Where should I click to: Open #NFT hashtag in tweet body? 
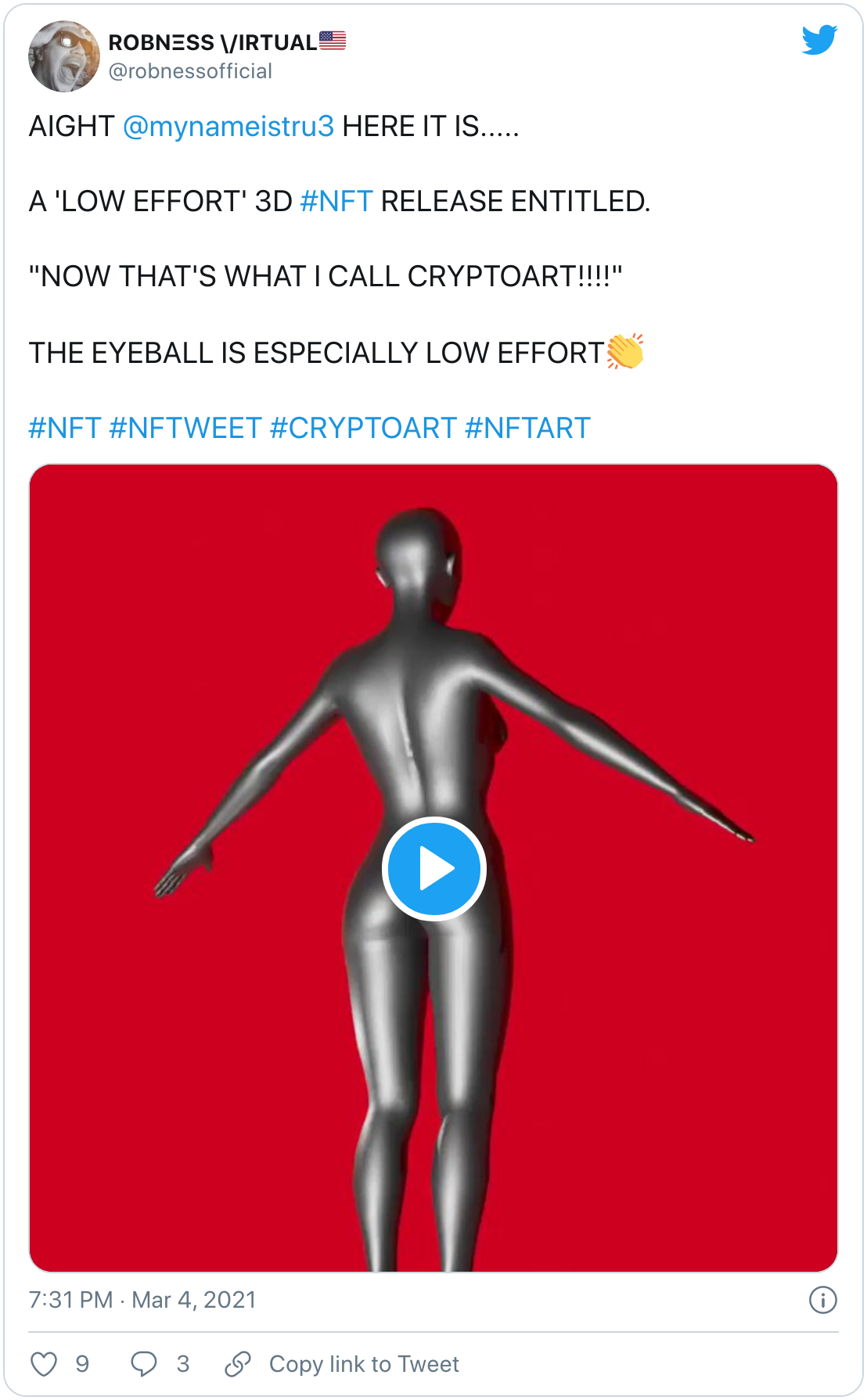pyautogui.click(x=336, y=201)
